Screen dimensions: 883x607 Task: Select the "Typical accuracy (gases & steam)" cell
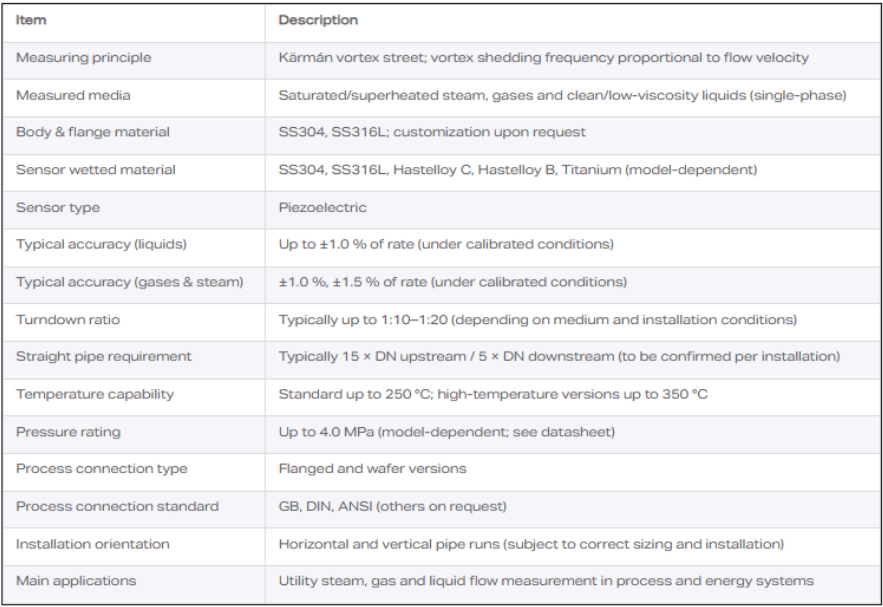coord(129,282)
